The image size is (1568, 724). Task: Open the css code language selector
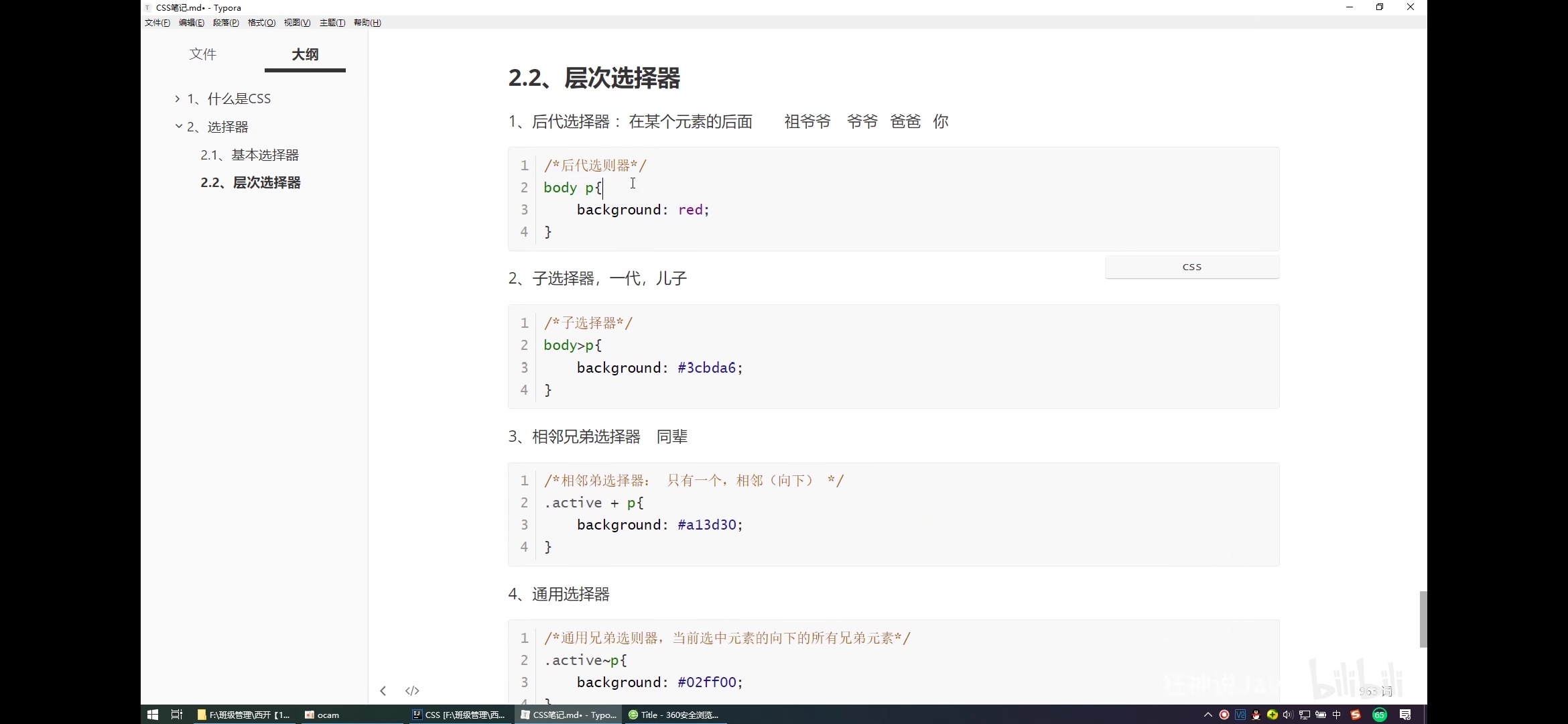[1191, 267]
